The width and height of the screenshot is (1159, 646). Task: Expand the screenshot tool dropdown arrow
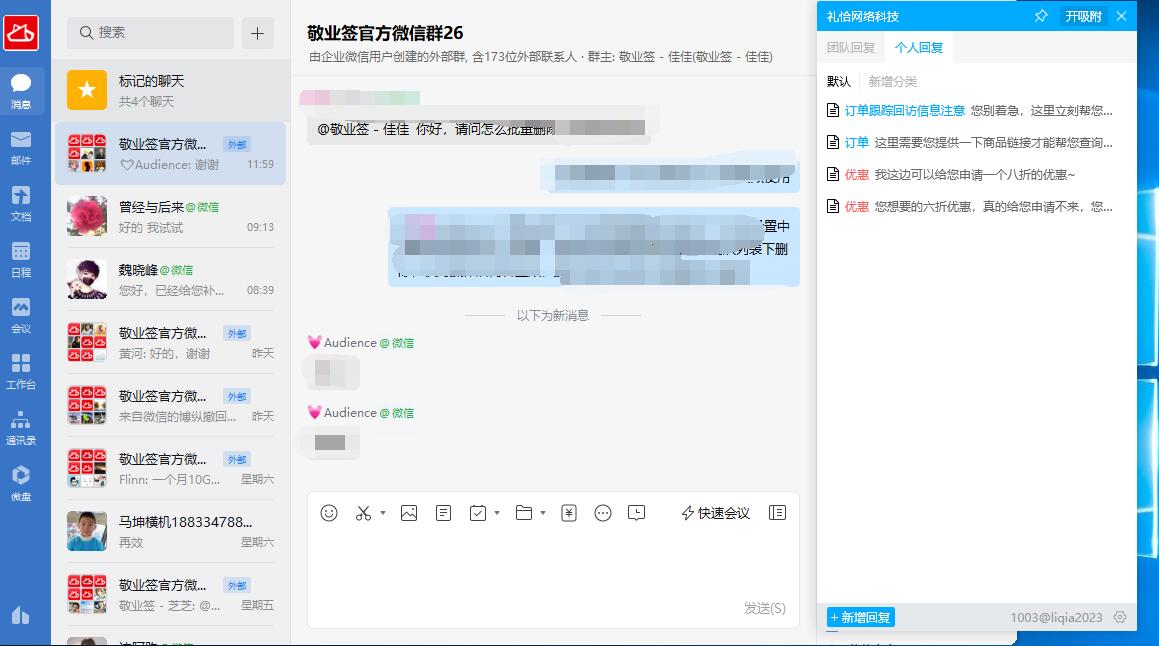pos(381,514)
